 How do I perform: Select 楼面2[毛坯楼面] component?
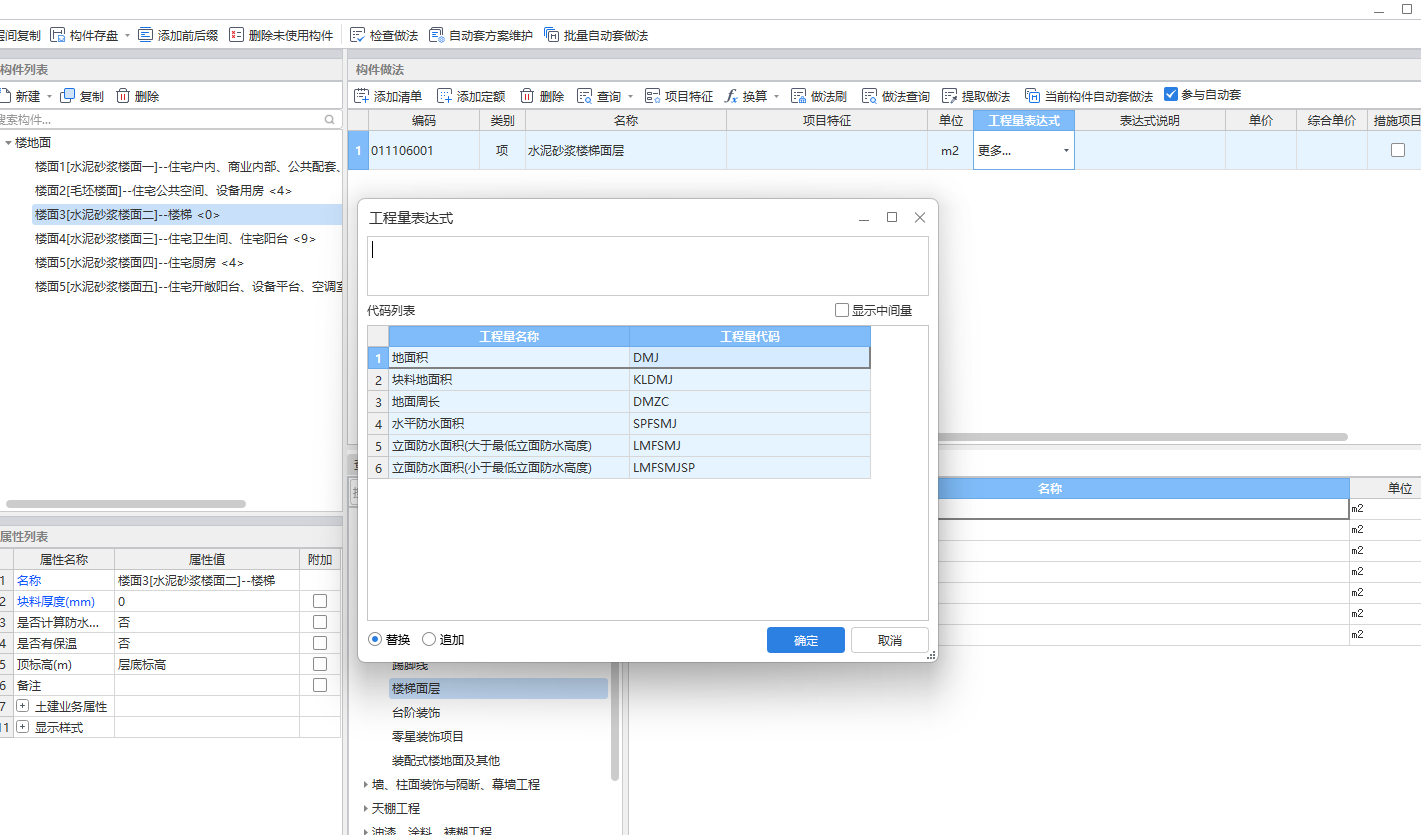coord(164,190)
